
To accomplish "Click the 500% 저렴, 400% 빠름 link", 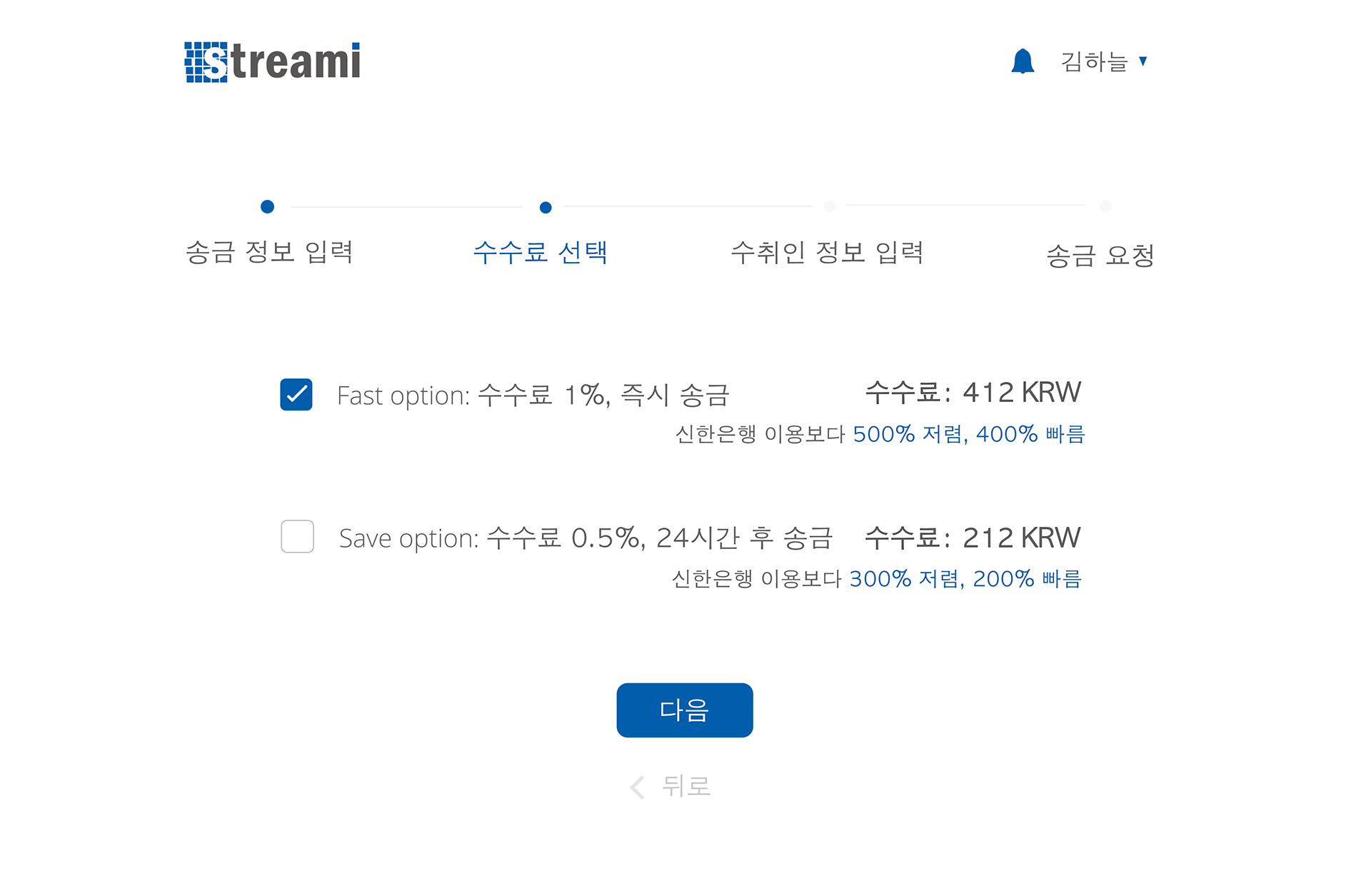I will point(969,434).
